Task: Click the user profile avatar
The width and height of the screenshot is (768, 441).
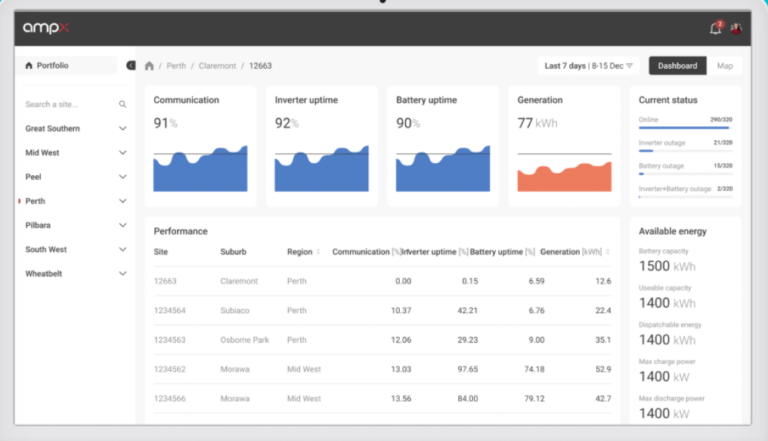Action: pos(736,28)
